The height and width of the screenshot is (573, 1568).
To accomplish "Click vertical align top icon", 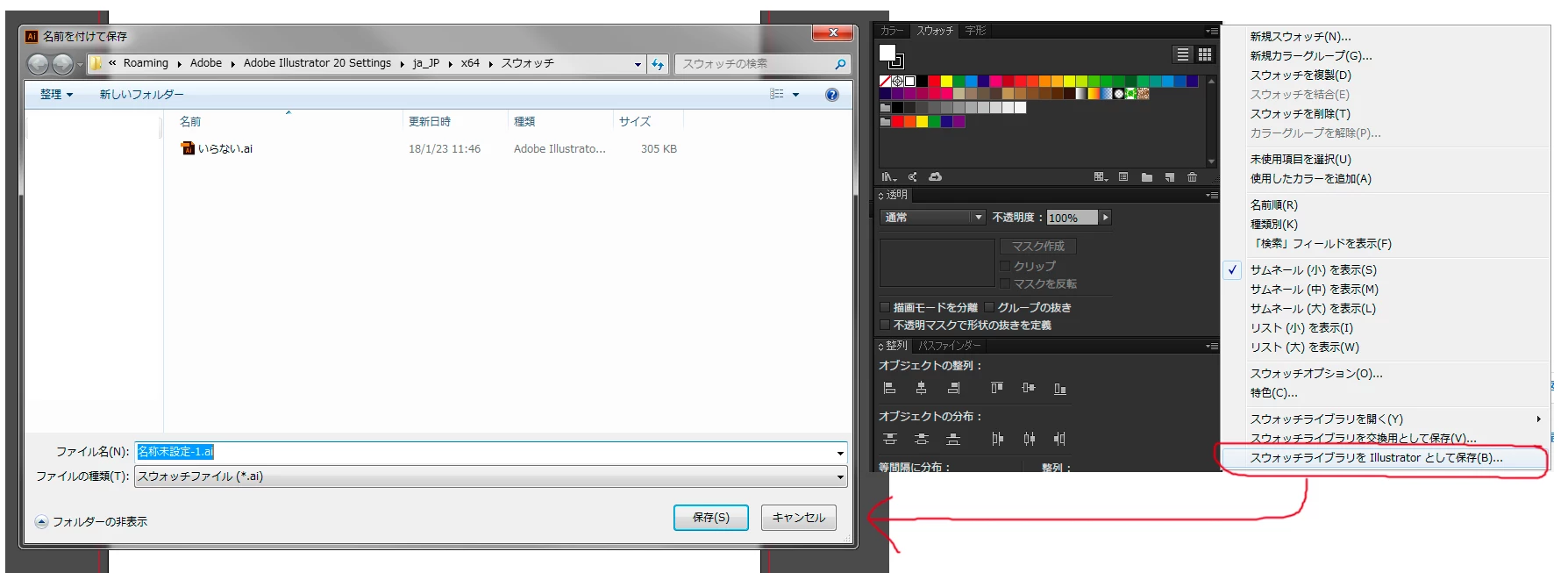I will tap(996, 388).
